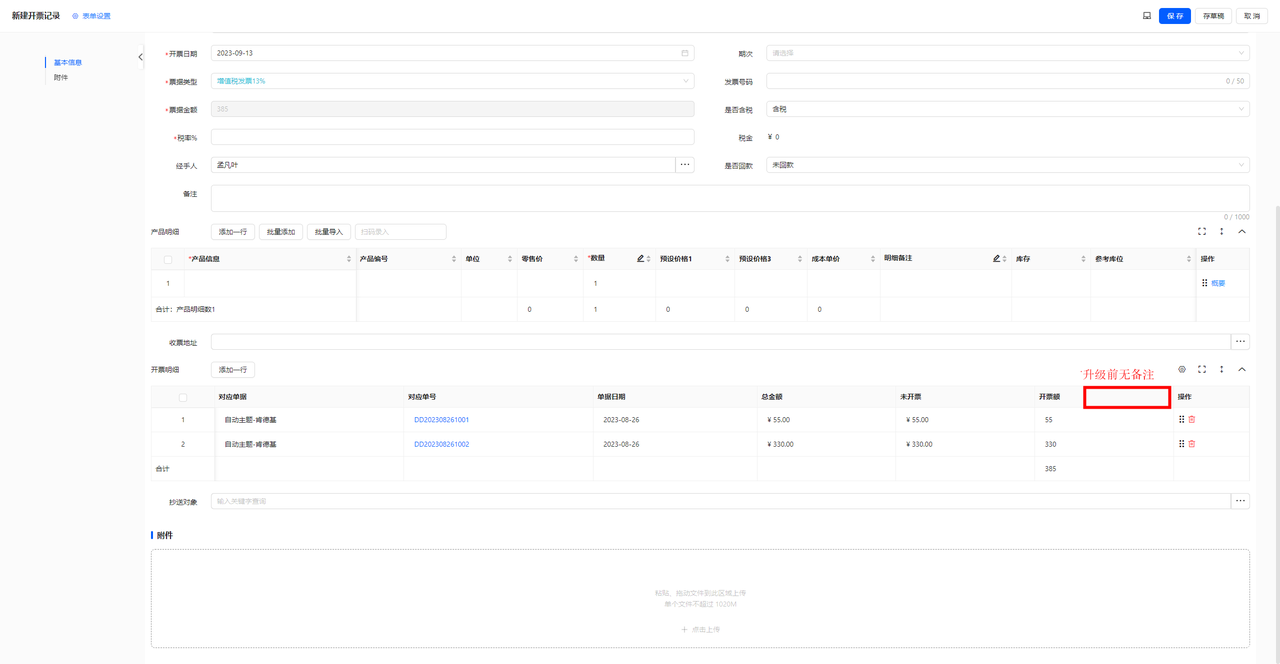Click the 发票号码 input field
Viewport: 1280px width, 664px height.
pos(1008,81)
